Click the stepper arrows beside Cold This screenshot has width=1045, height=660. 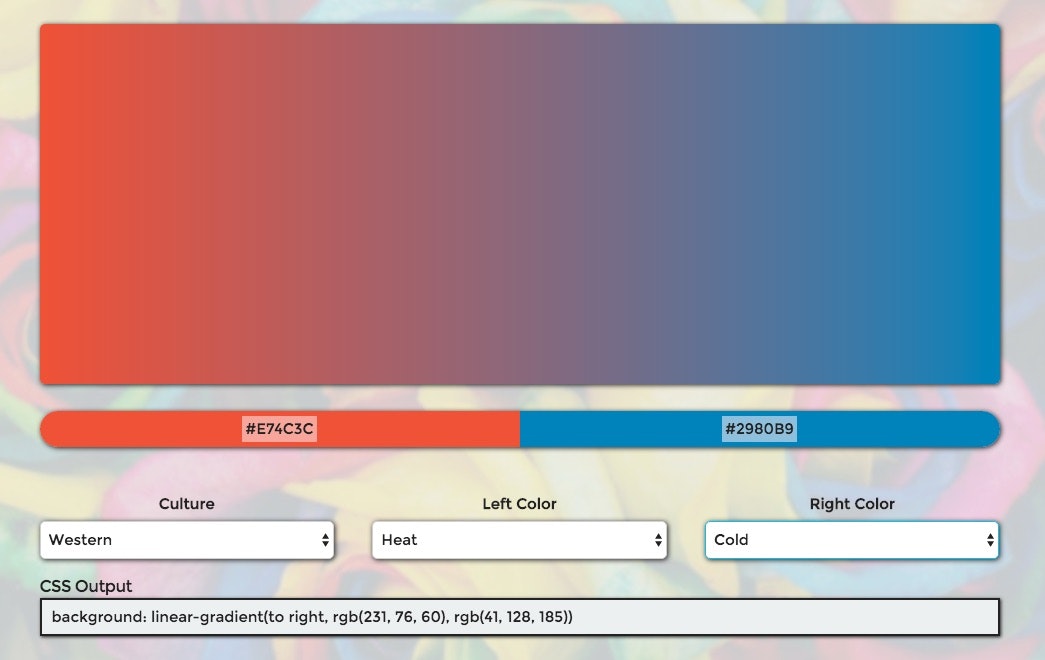pyautogui.click(x=991, y=540)
